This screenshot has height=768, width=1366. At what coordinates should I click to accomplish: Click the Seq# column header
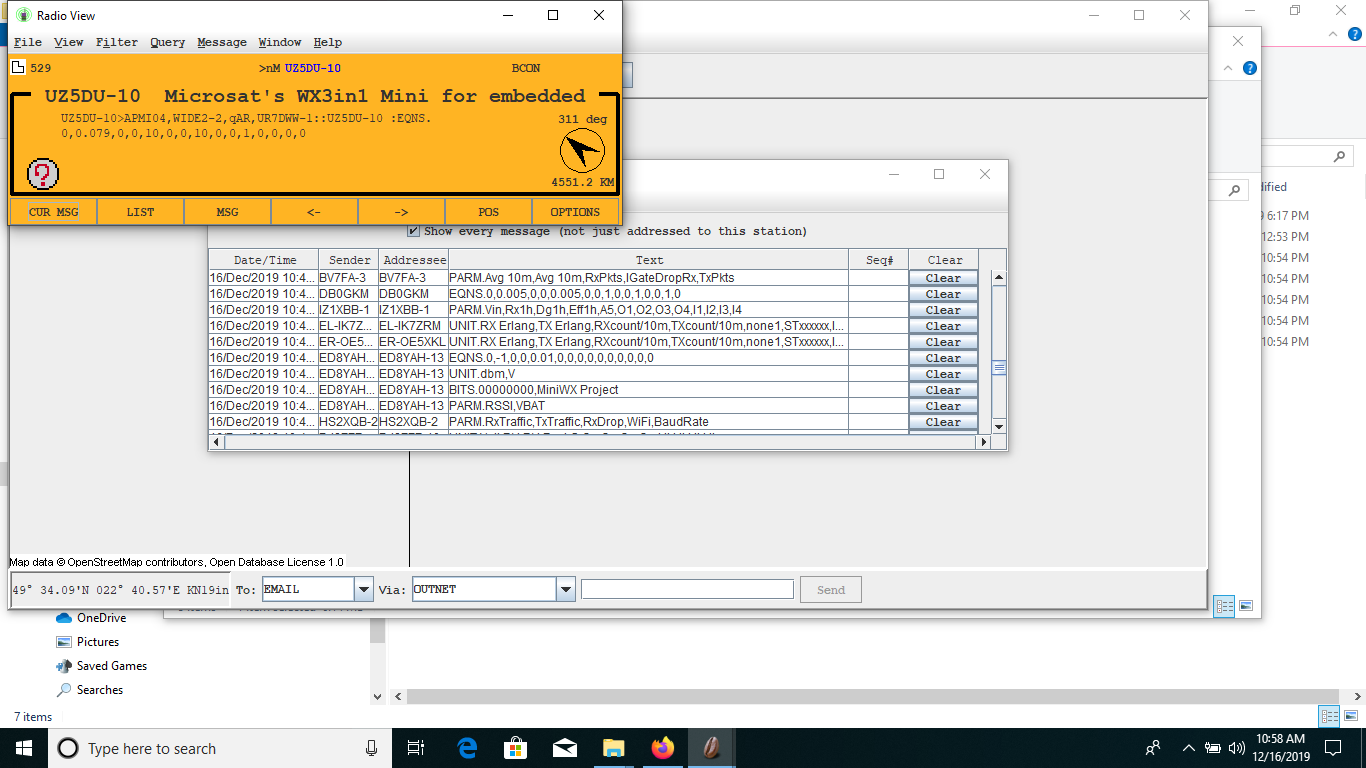[879, 260]
